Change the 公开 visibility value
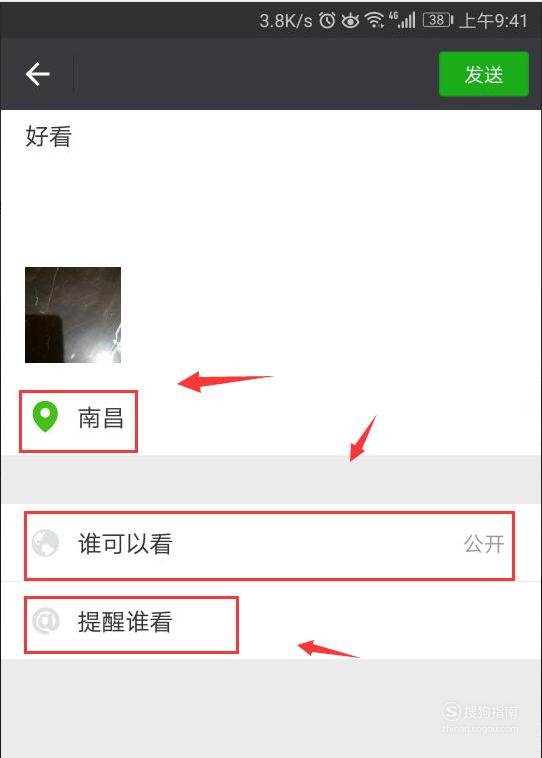 click(x=483, y=544)
